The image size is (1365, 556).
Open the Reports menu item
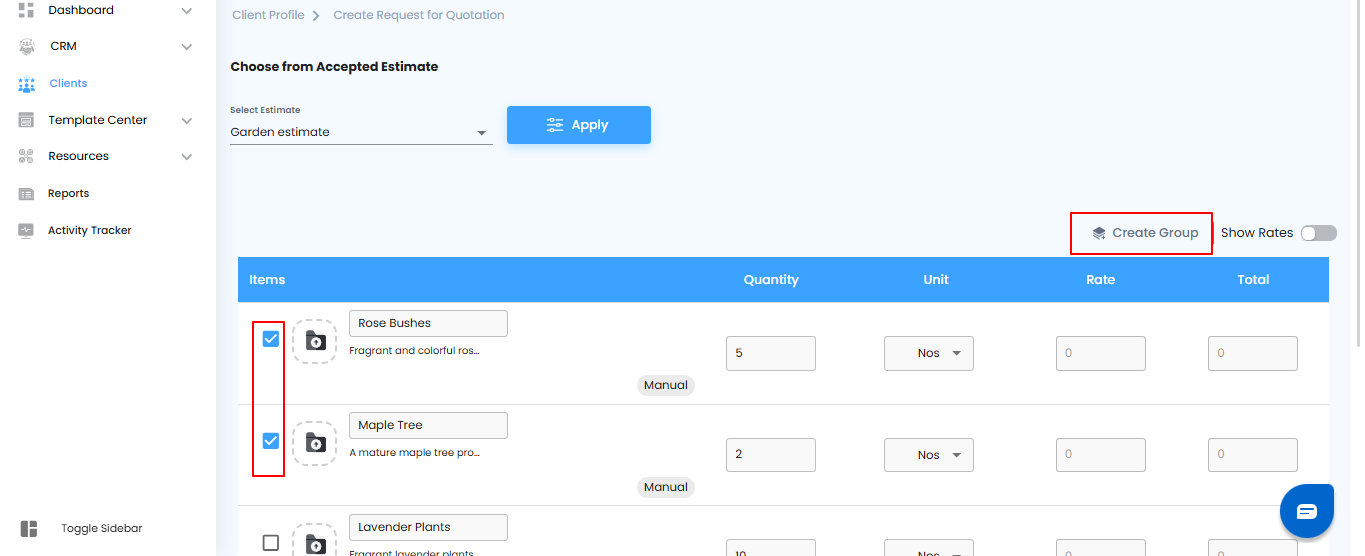click(x=68, y=194)
